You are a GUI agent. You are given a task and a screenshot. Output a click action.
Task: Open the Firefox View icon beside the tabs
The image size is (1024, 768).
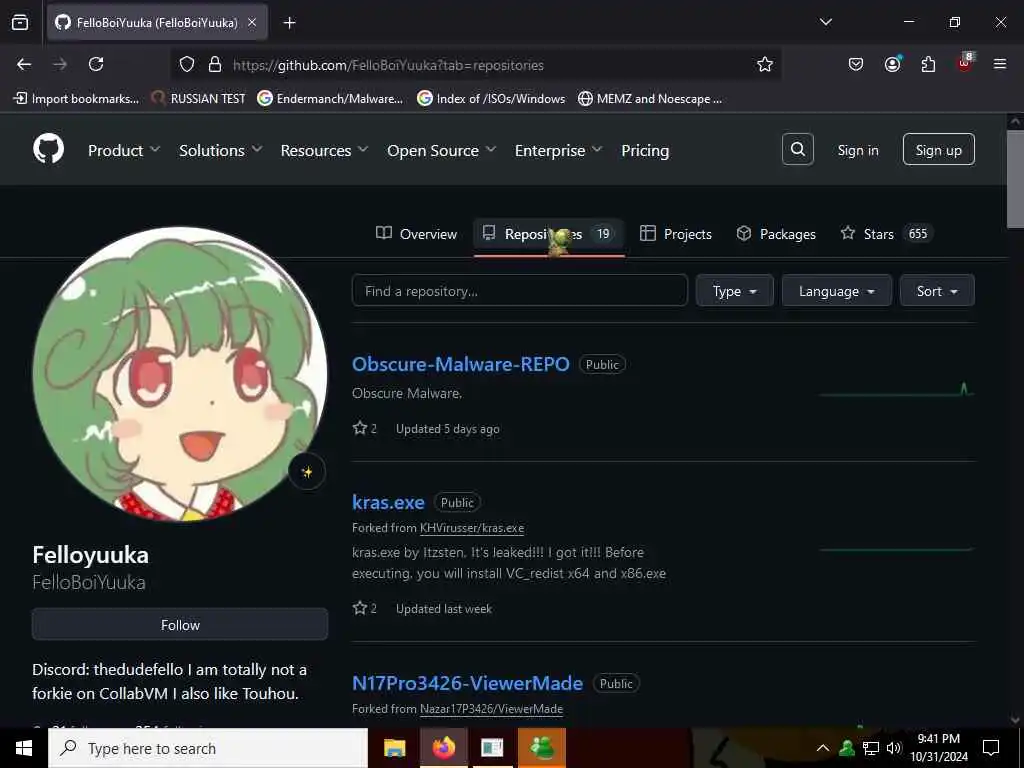[20, 22]
